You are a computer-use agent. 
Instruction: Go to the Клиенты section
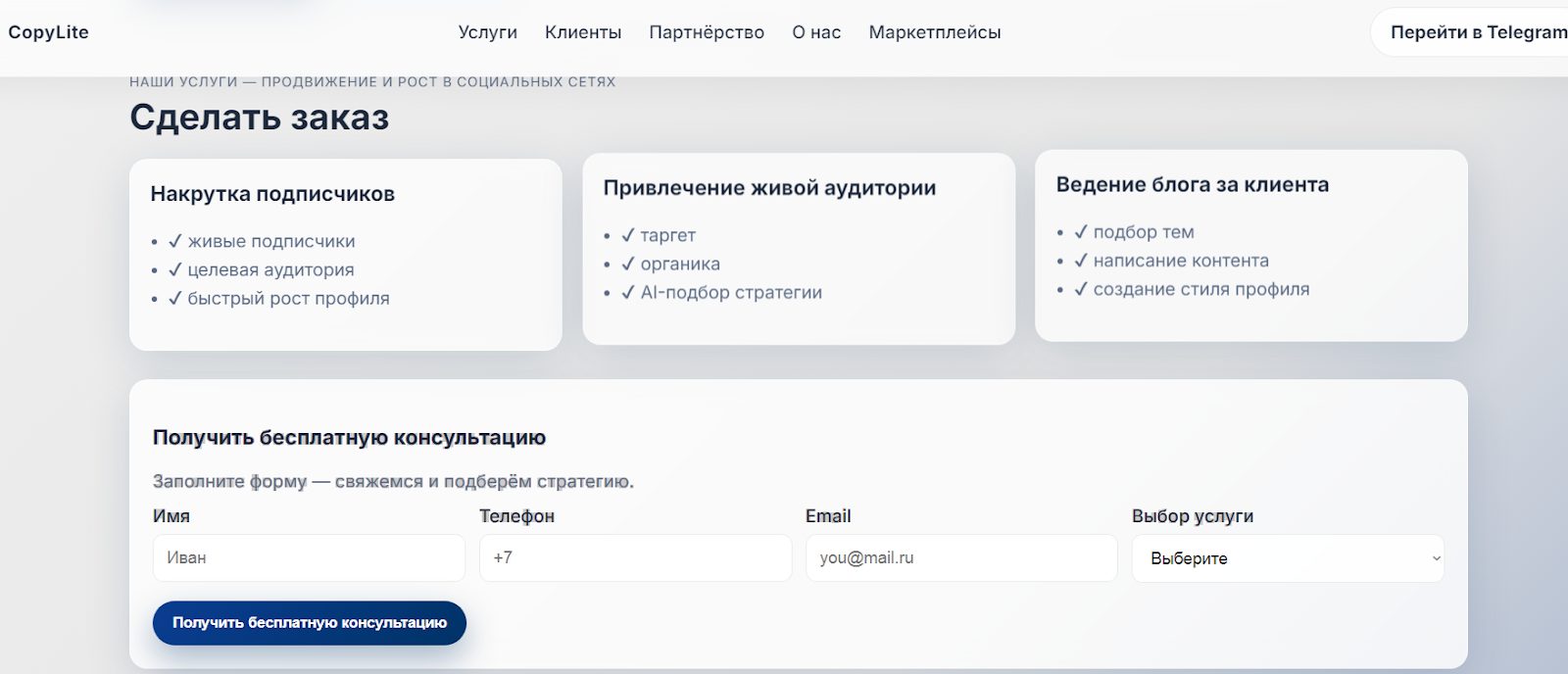583,32
